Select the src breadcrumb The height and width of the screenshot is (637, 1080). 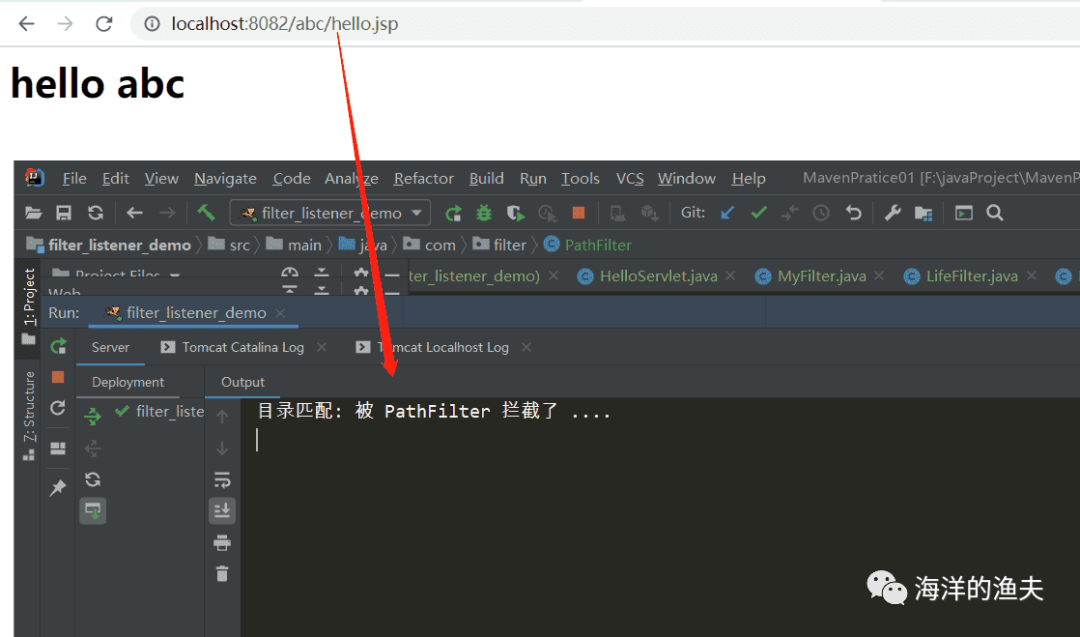(x=229, y=245)
